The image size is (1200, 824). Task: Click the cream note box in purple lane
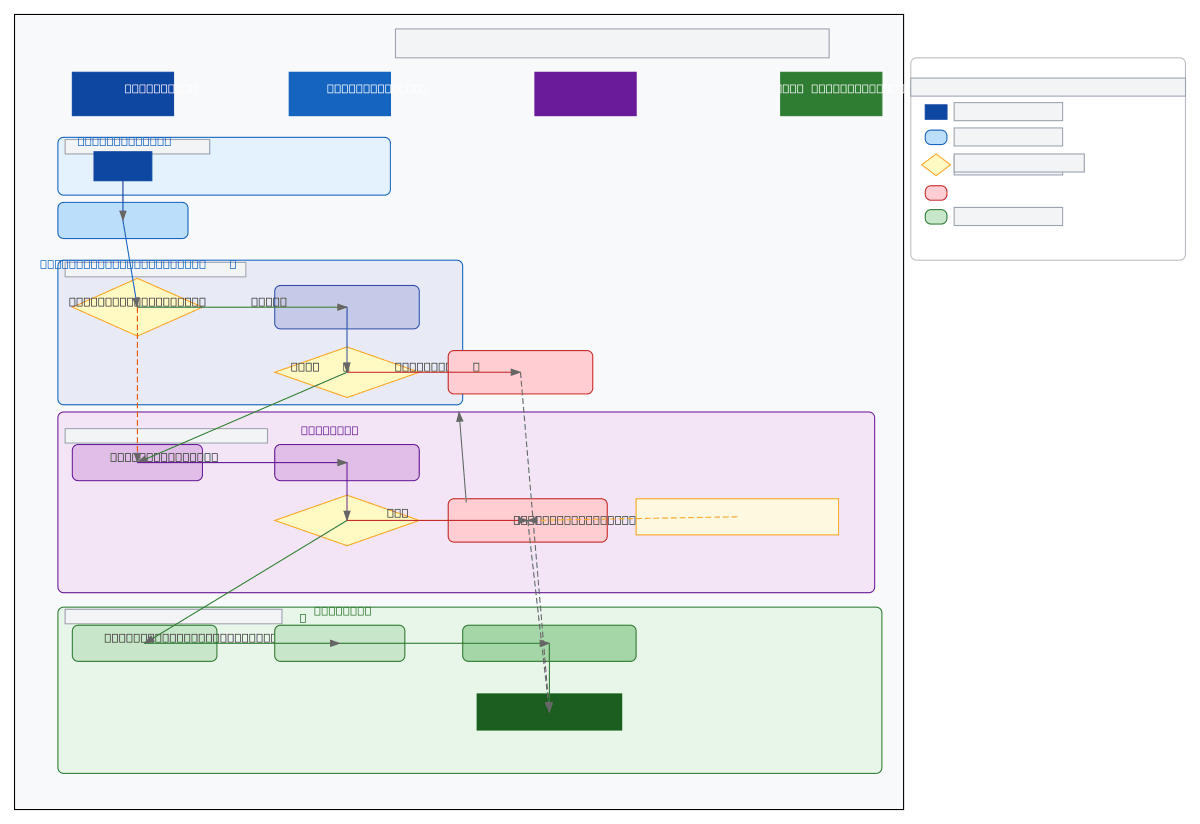coord(737,517)
